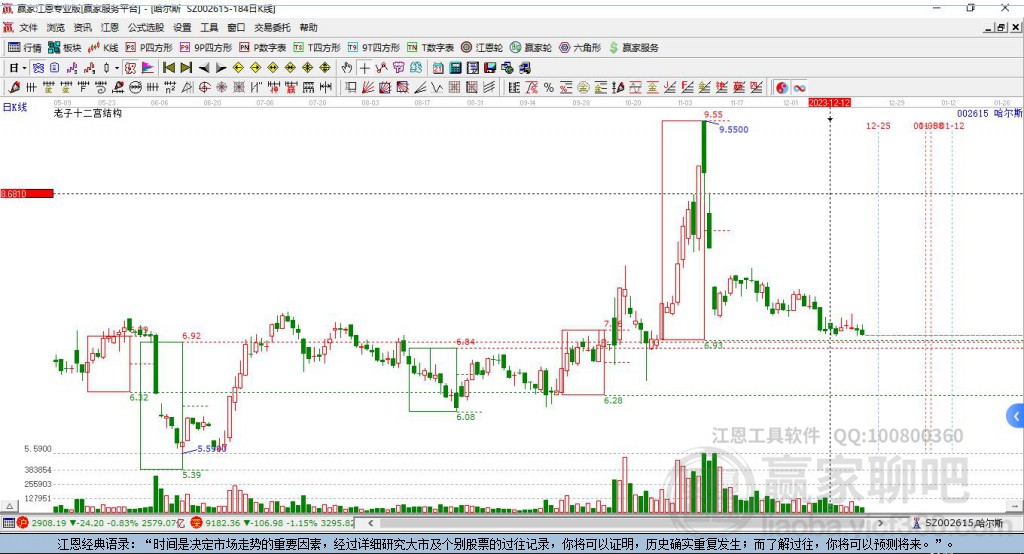Click the infinity symbol icon

[x=799, y=88]
